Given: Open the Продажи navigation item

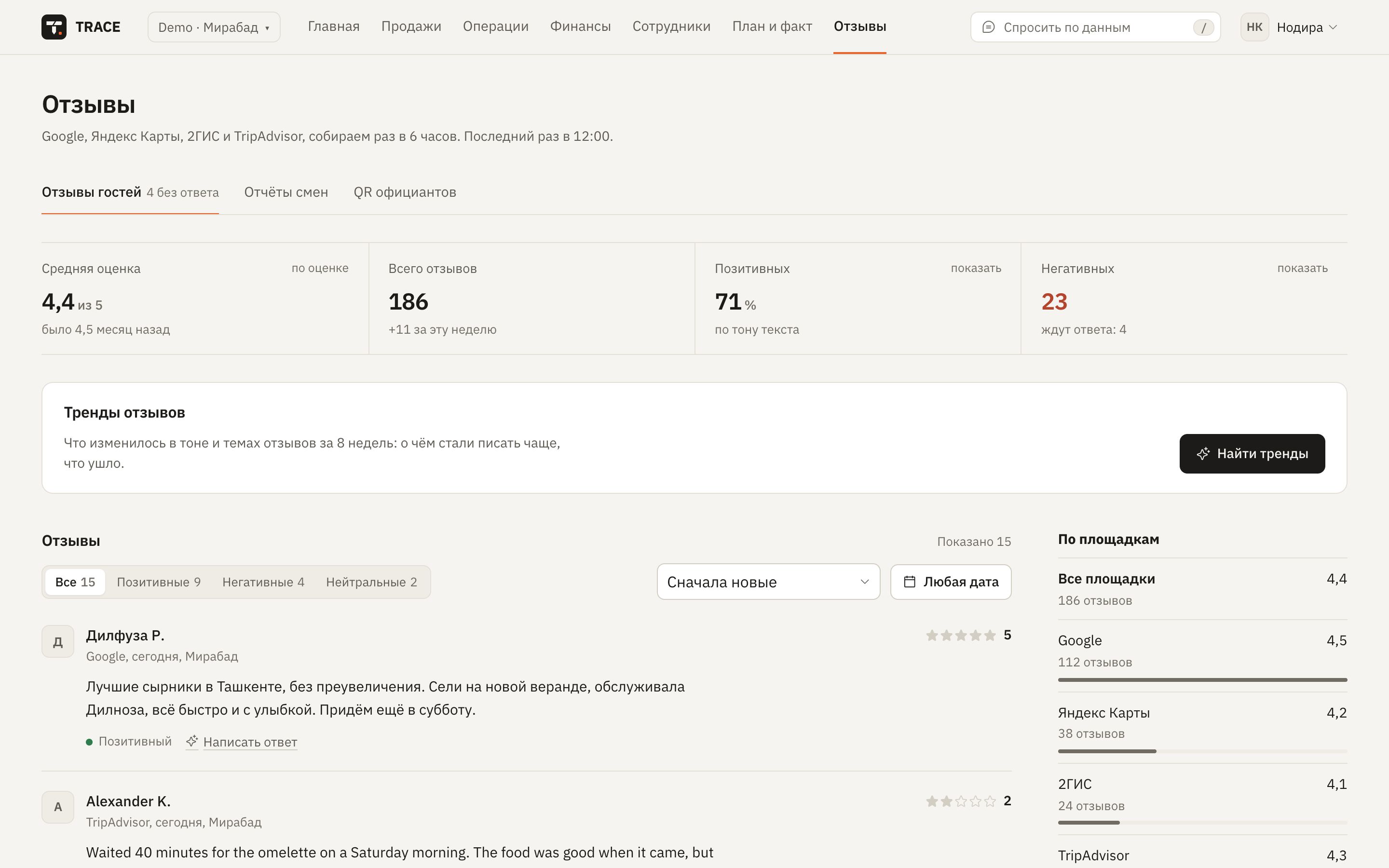Looking at the screenshot, I should [x=411, y=27].
